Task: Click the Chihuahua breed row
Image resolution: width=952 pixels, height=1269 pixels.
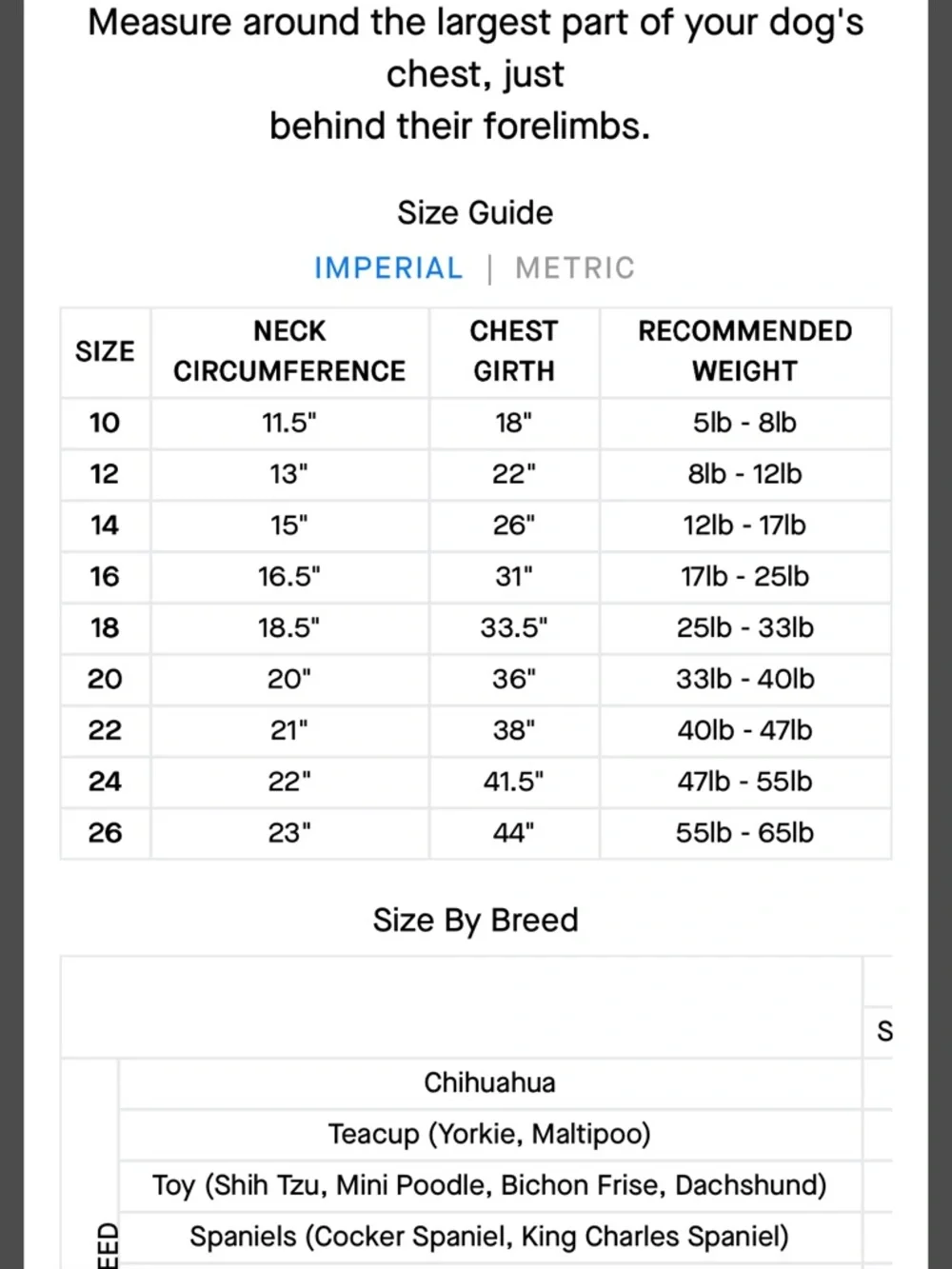Action: [x=490, y=1083]
